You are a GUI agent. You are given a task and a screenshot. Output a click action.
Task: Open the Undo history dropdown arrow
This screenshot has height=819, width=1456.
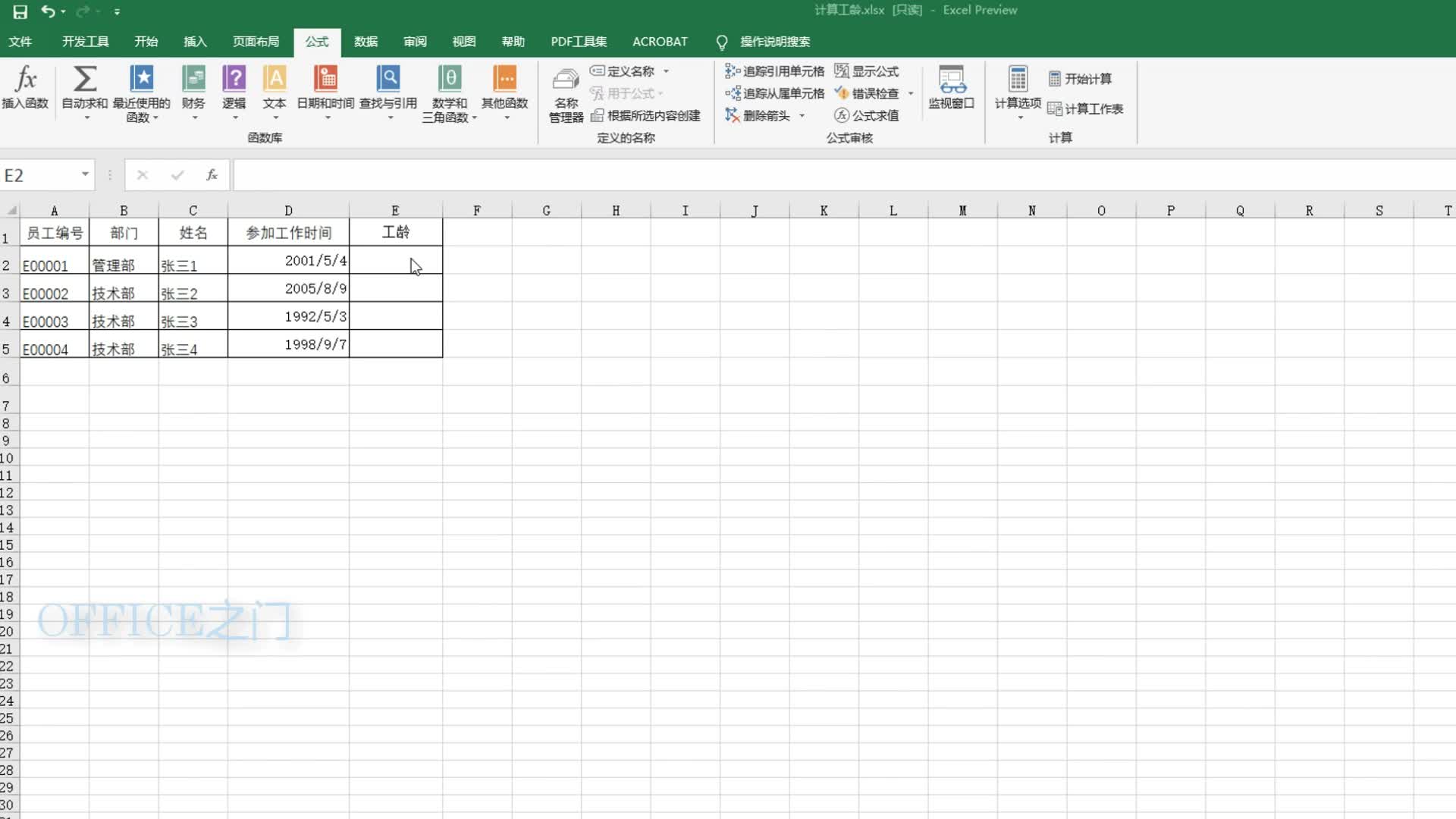(63, 11)
